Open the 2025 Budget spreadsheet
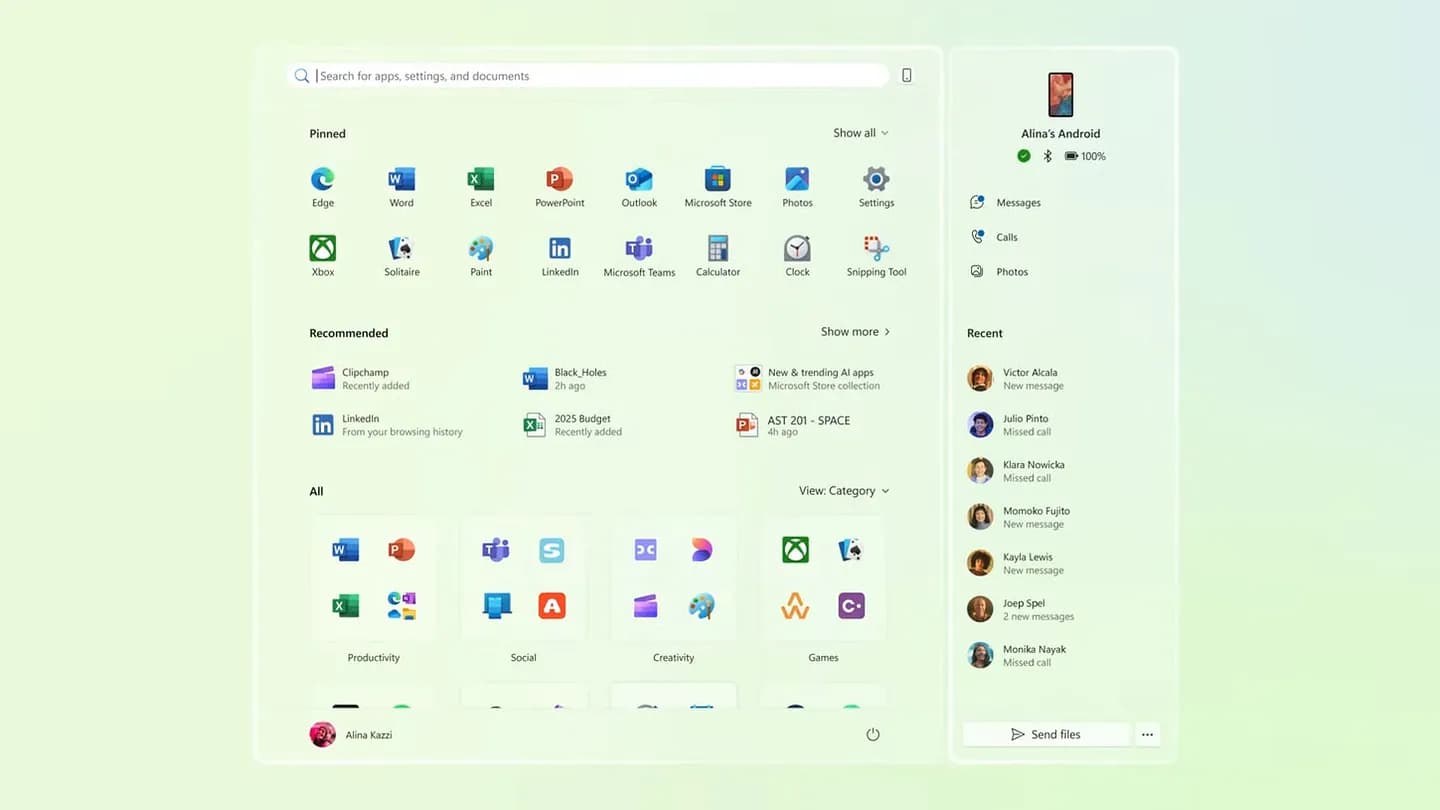The height and width of the screenshot is (810, 1440). click(573, 425)
